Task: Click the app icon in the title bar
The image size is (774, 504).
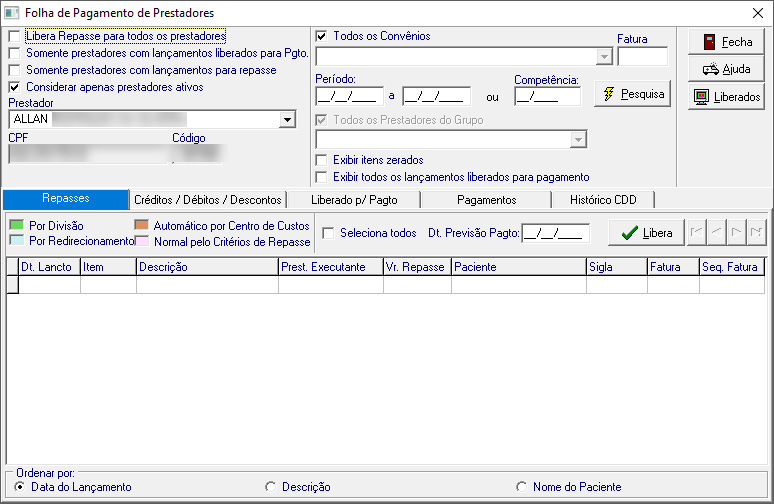Action: click(11, 13)
